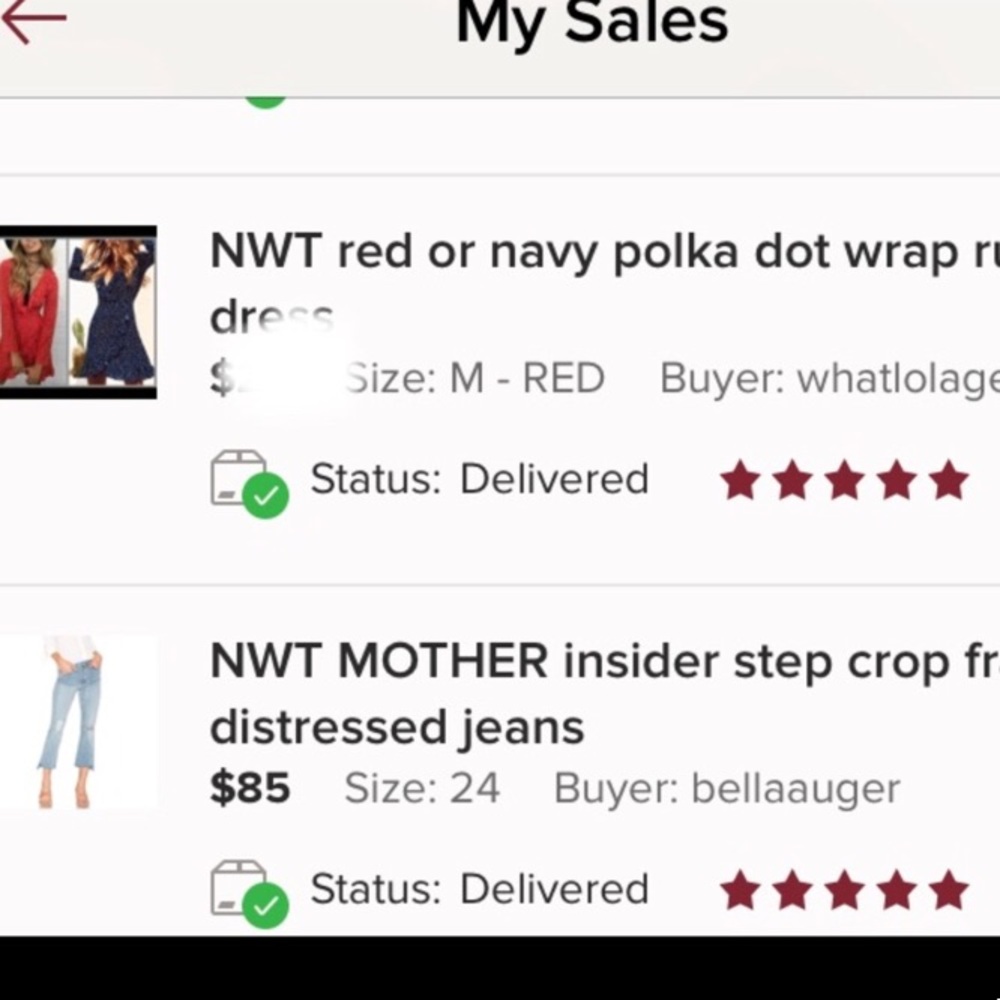Tap the back arrow in header

[x=34, y=22]
